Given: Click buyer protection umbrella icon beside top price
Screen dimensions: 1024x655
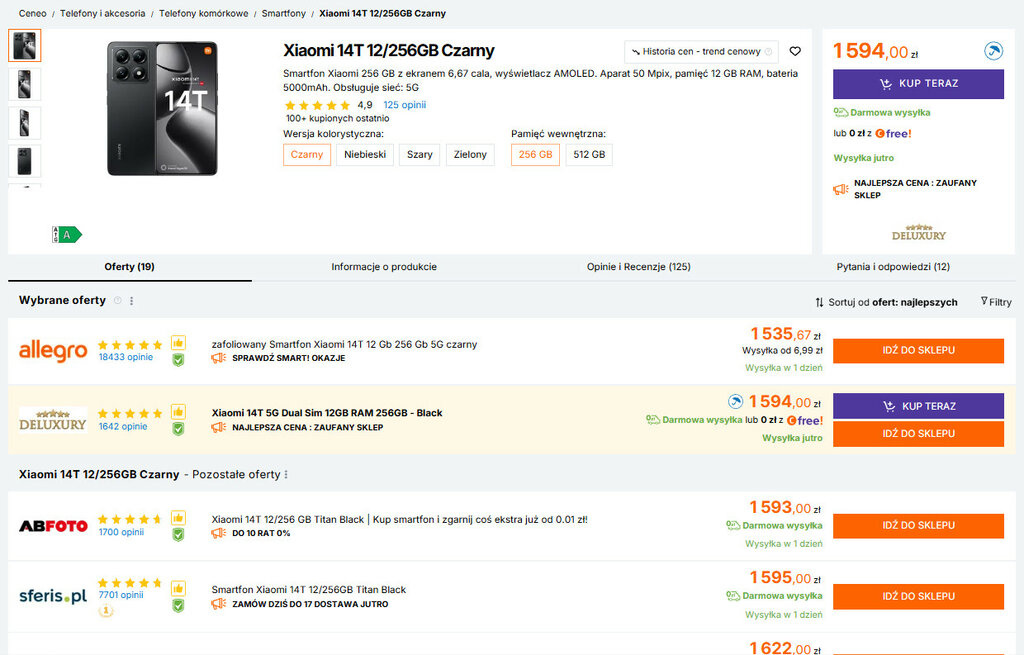Looking at the screenshot, I should (x=993, y=51).
